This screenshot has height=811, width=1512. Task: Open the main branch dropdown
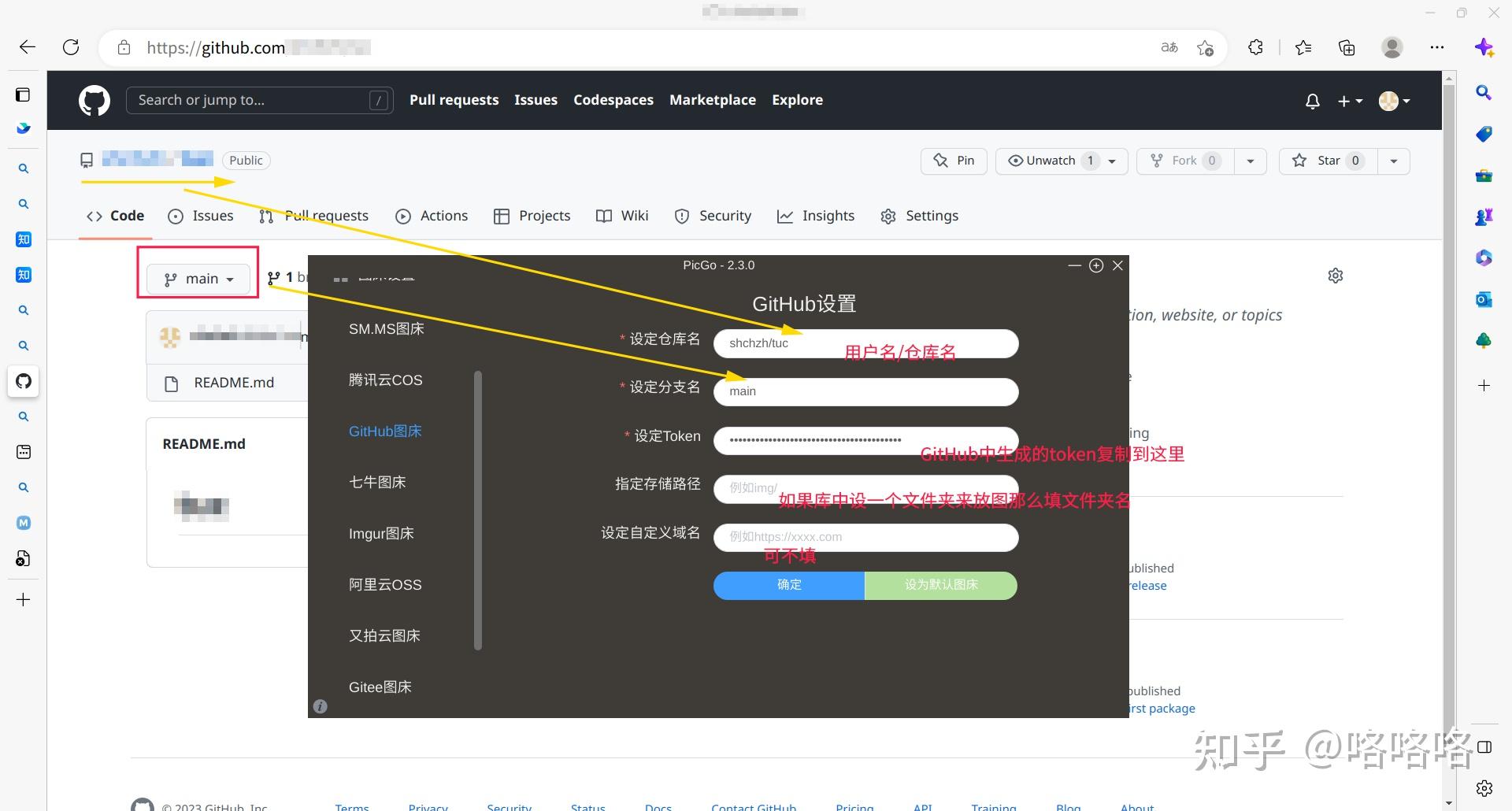[x=198, y=278]
